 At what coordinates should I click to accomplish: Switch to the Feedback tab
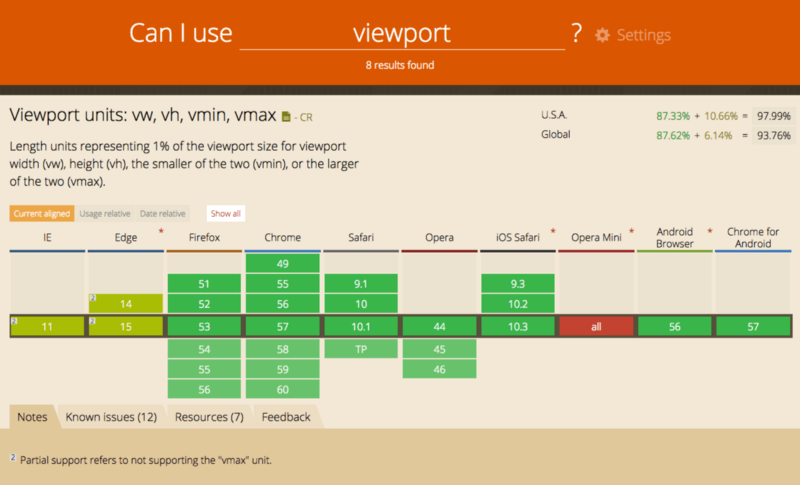(x=286, y=417)
